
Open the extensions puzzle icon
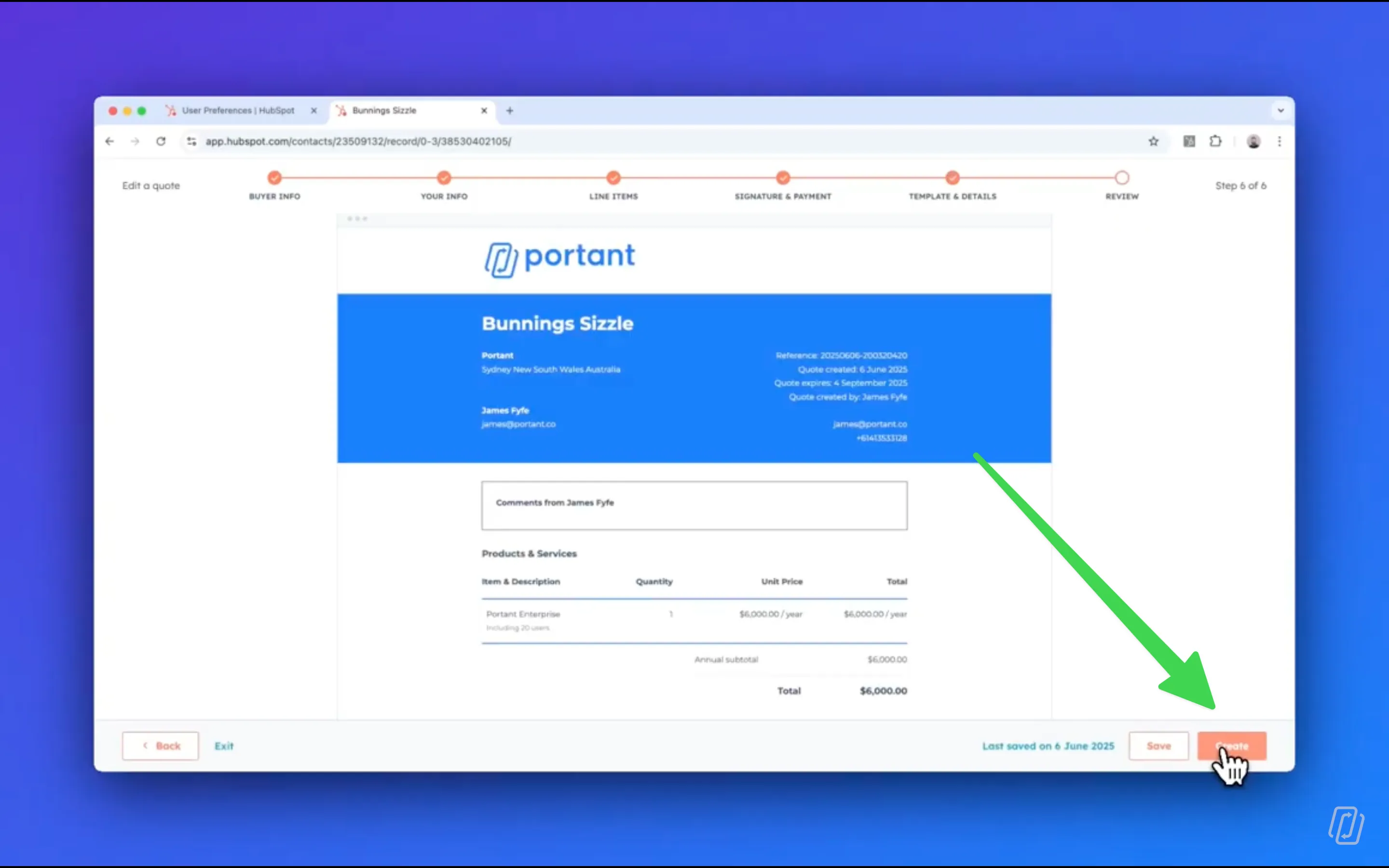point(1216,141)
